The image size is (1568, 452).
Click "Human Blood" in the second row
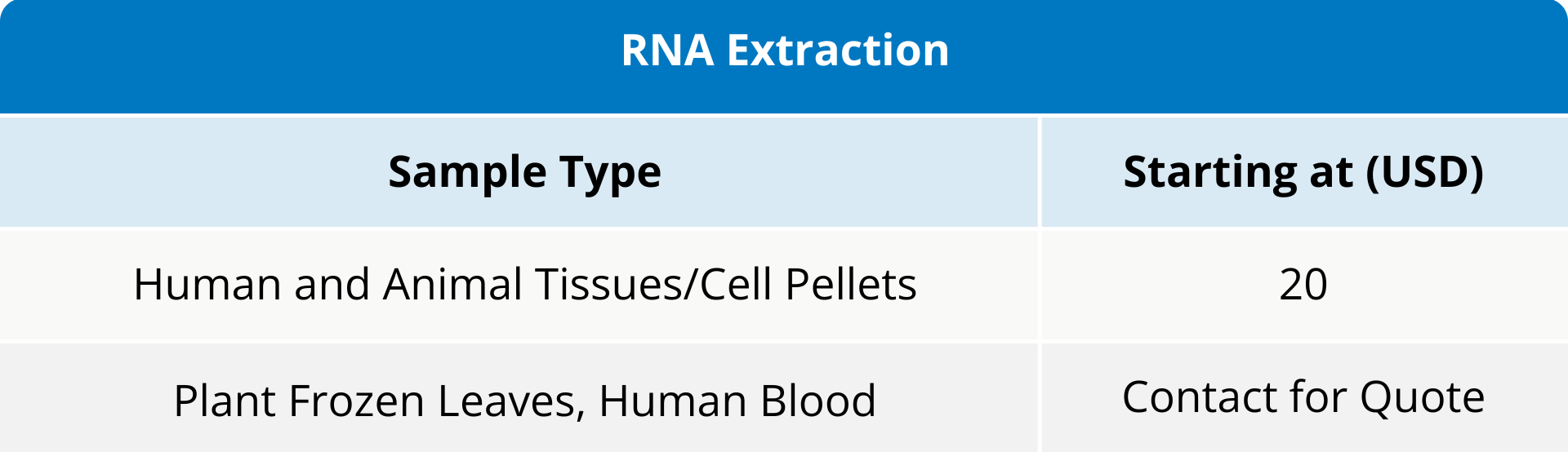click(x=737, y=401)
